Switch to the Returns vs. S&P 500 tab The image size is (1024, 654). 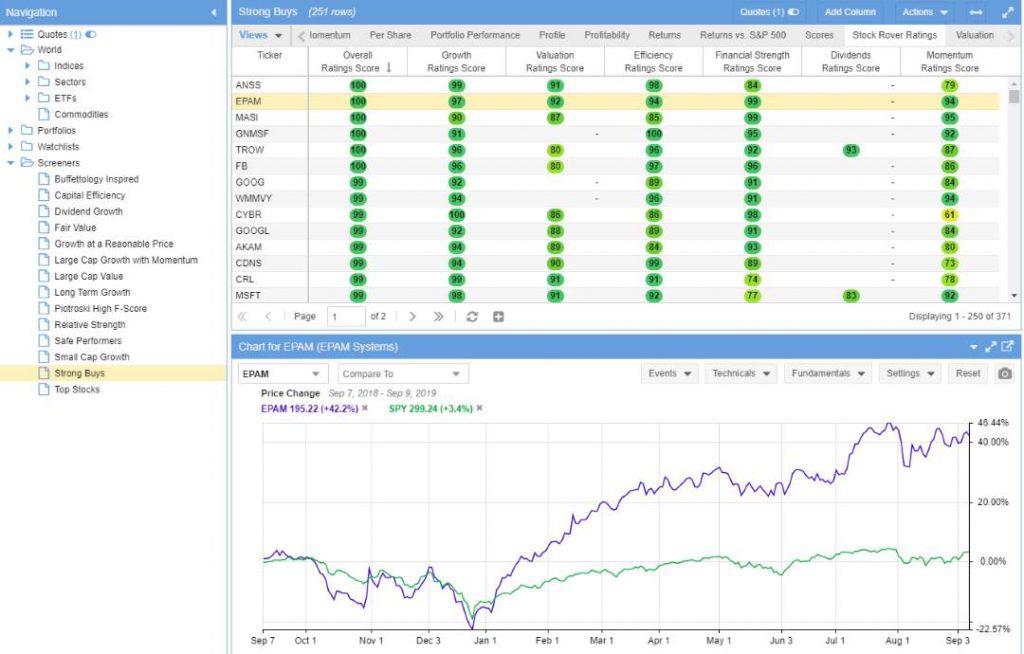[x=744, y=33]
